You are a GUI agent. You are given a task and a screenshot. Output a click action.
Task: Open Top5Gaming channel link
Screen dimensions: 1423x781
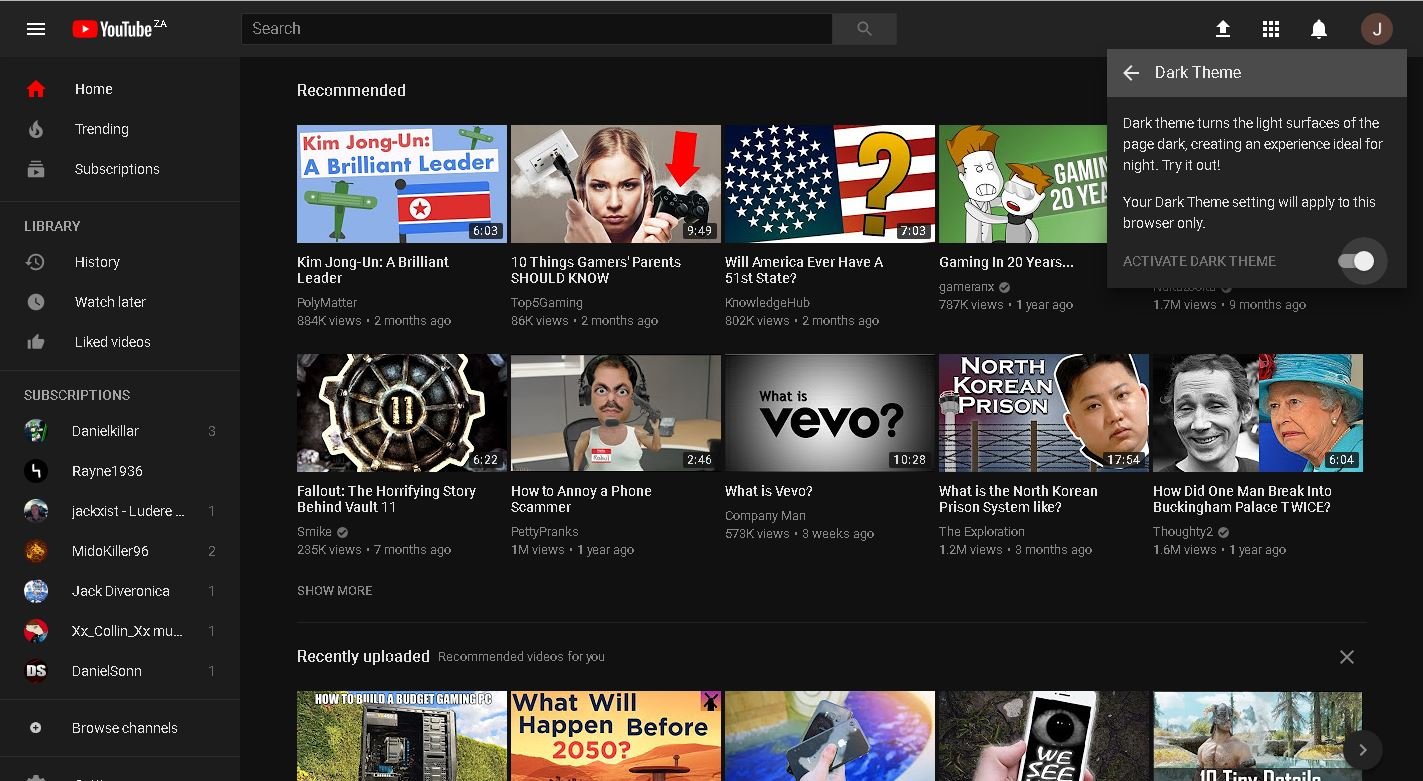point(547,303)
